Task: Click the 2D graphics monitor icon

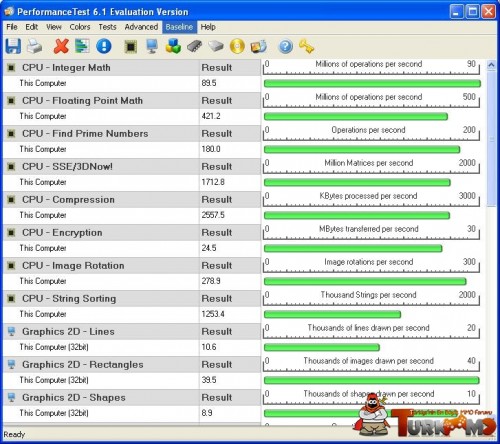Action: click(152, 46)
